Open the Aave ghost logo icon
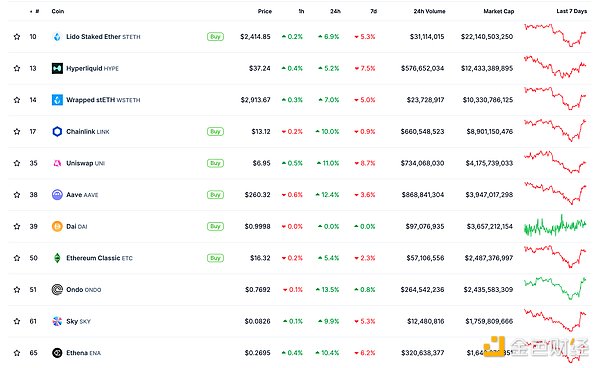The height and width of the screenshot is (368, 600). [57, 195]
